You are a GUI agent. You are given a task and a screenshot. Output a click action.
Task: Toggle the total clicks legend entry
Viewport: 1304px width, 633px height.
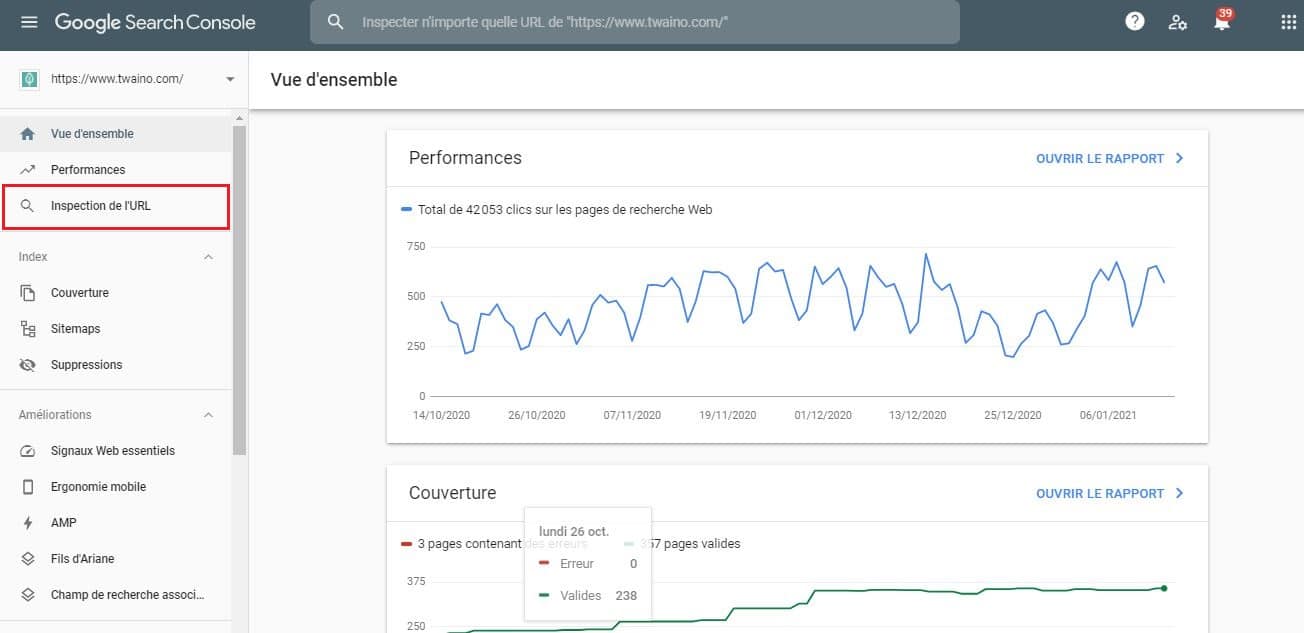(557, 210)
